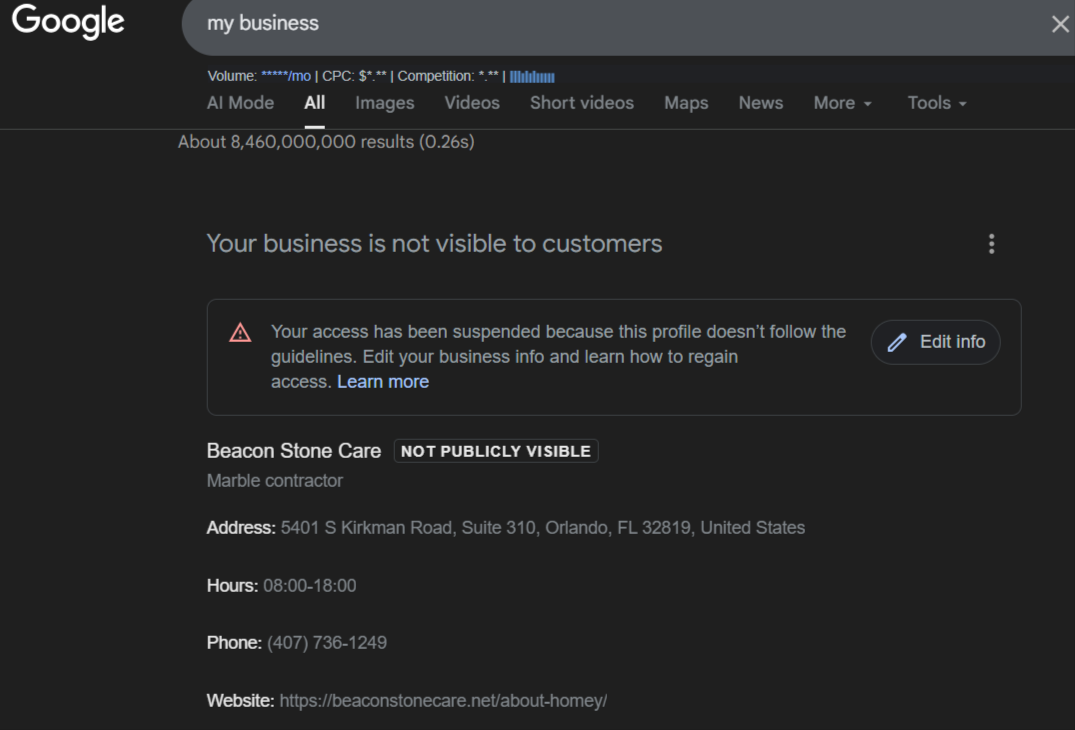The image size is (1075, 730).
Task: Click the Google logo
Action: [x=68, y=21]
